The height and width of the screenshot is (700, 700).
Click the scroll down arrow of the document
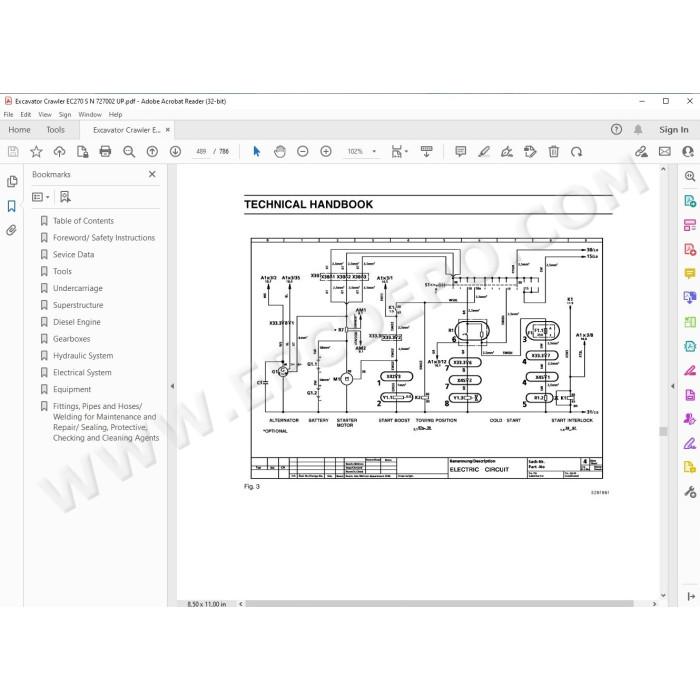(x=663, y=595)
